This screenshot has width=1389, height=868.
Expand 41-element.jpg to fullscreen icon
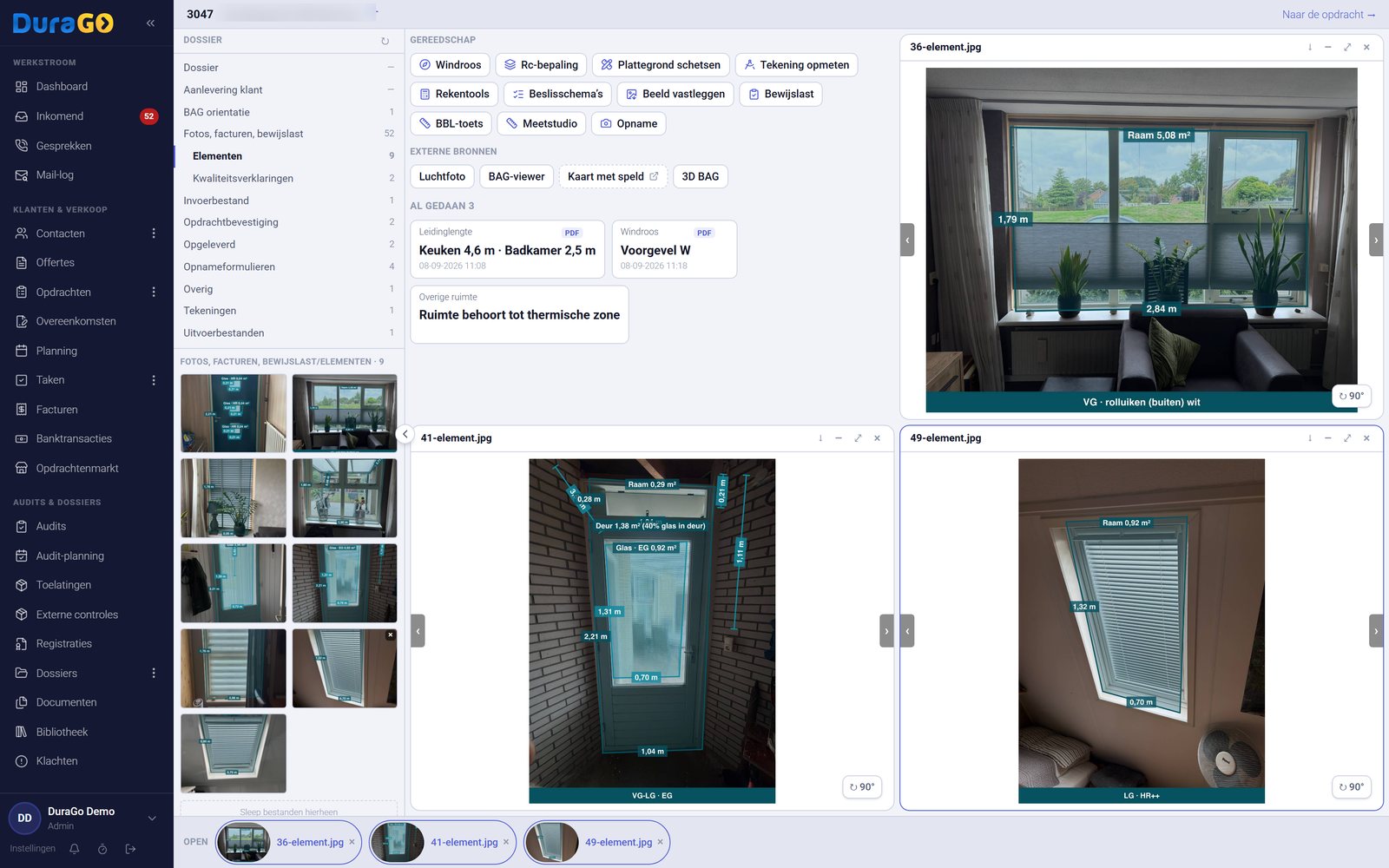tap(858, 438)
